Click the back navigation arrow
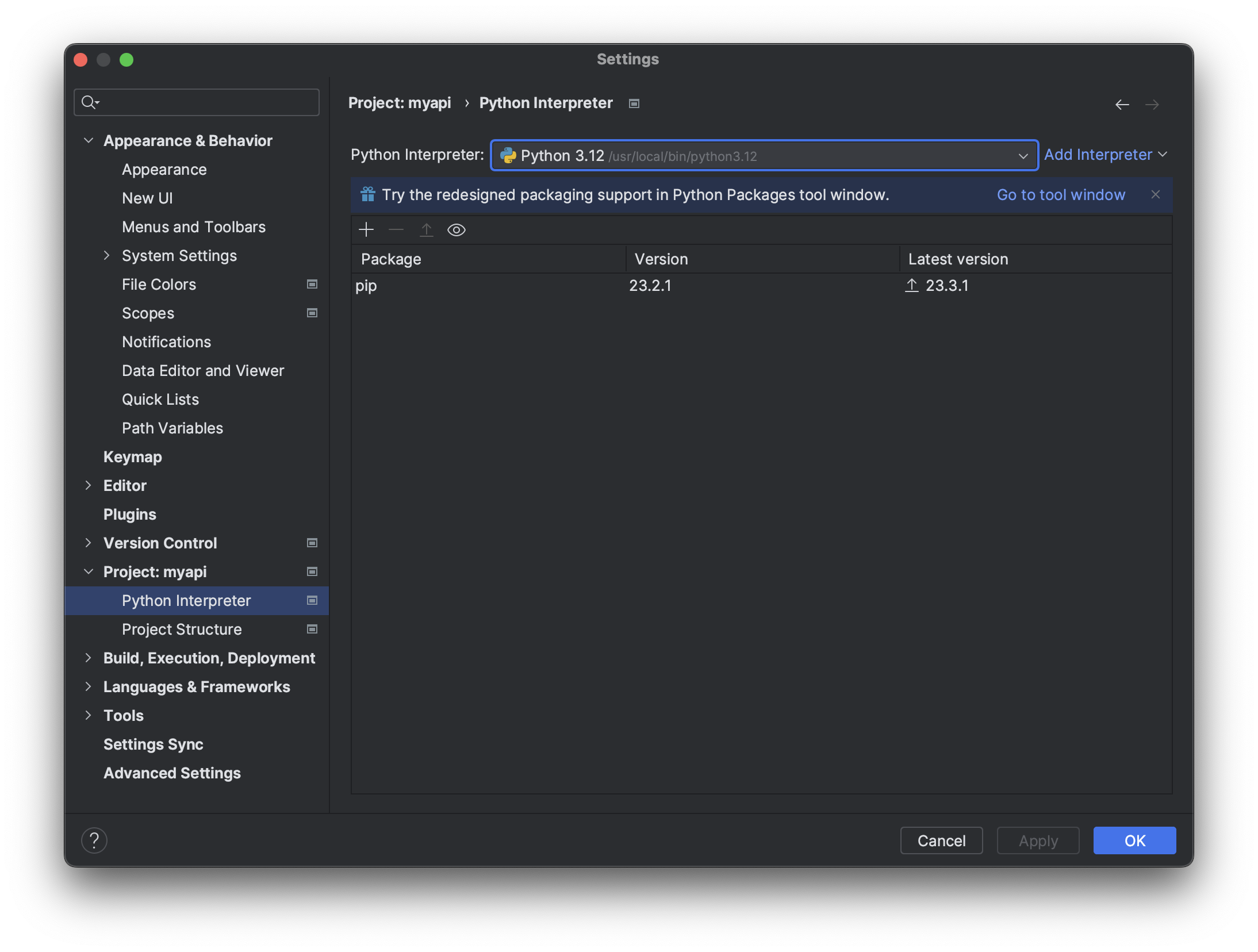The image size is (1258, 952). [x=1122, y=104]
